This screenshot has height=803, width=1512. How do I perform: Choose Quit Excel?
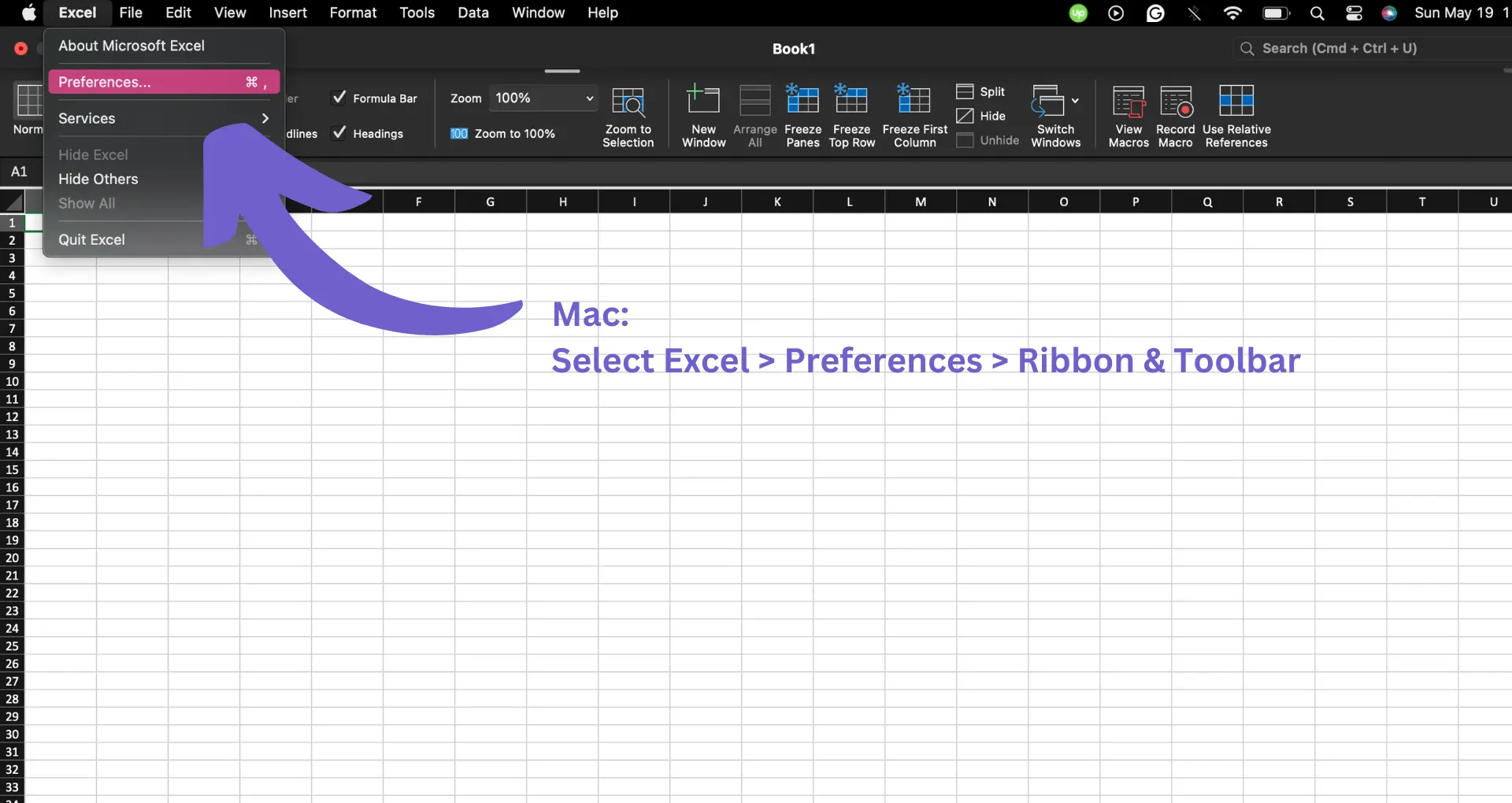[x=91, y=239]
